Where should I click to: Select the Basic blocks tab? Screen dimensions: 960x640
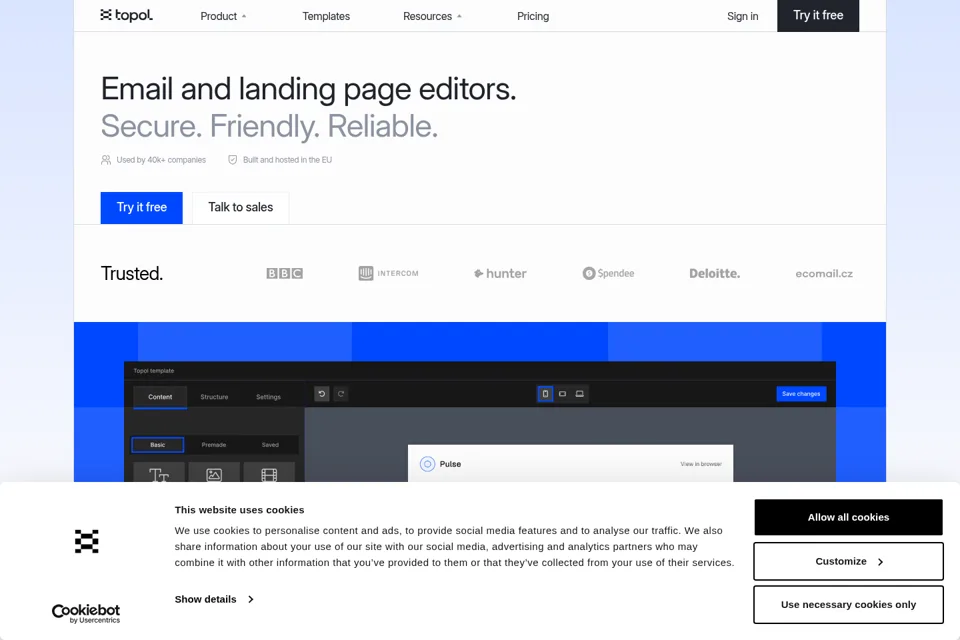click(157, 445)
